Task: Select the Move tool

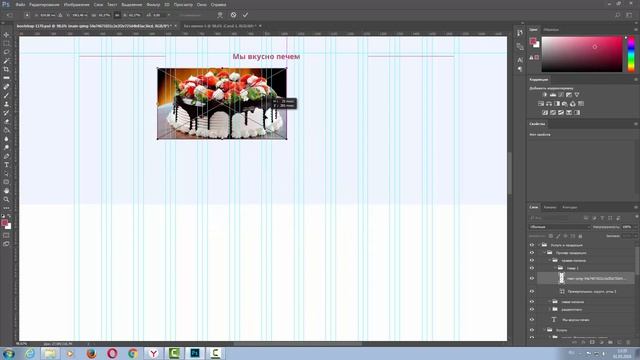Action: 6,35
